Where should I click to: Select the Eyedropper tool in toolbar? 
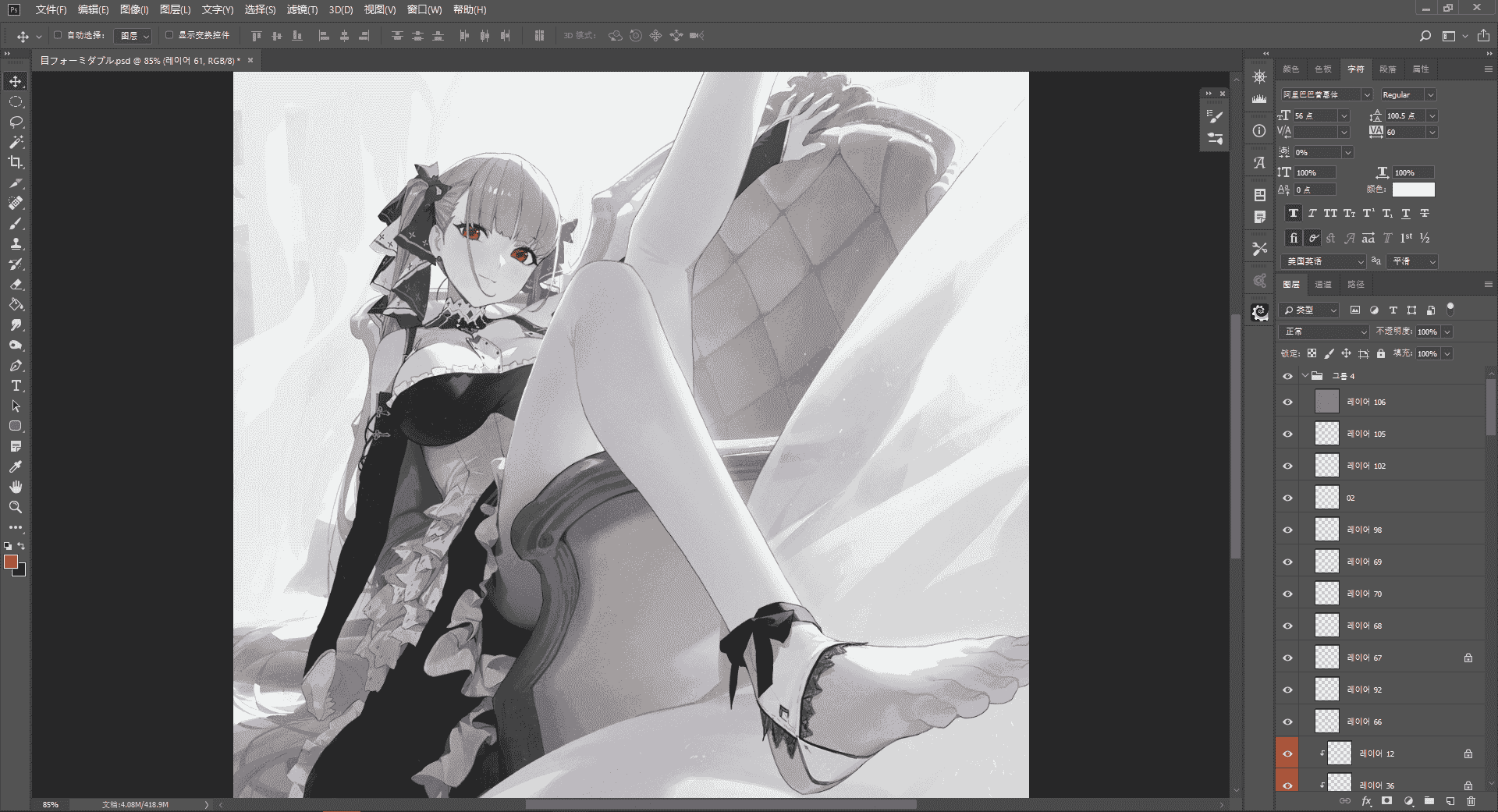pos(16,467)
